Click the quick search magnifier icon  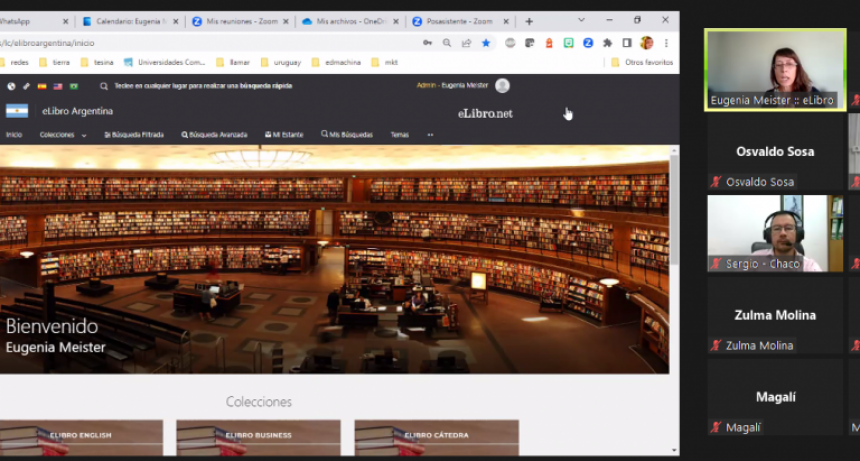[x=104, y=86]
